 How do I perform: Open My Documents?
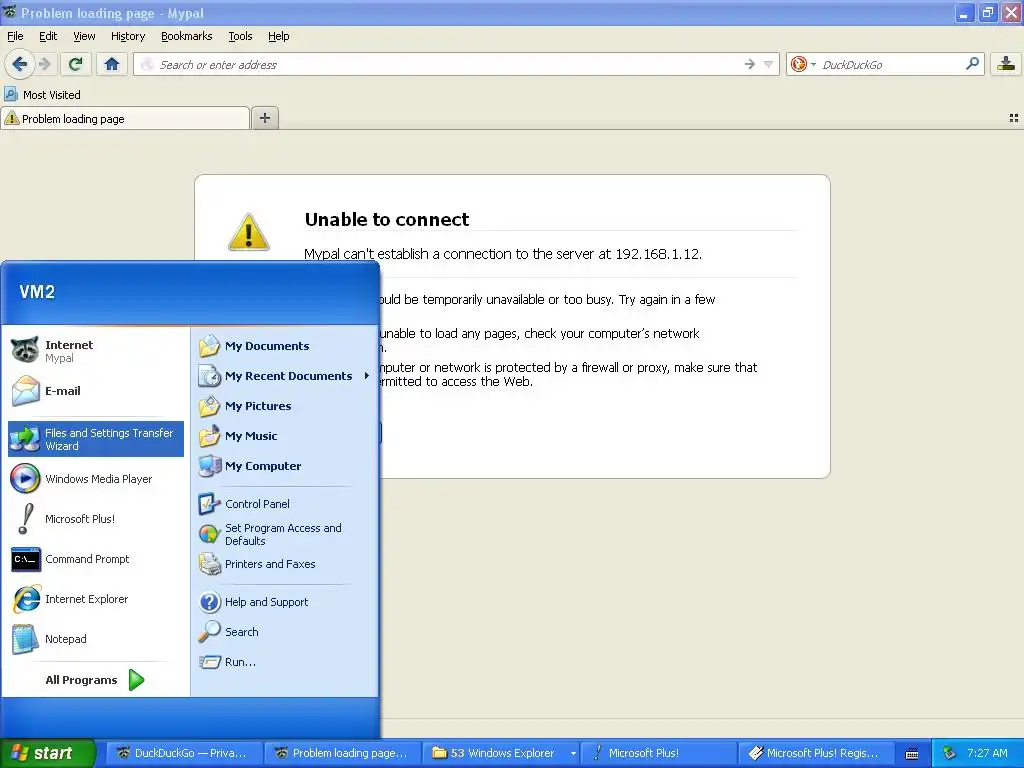click(x=284, y=345)
